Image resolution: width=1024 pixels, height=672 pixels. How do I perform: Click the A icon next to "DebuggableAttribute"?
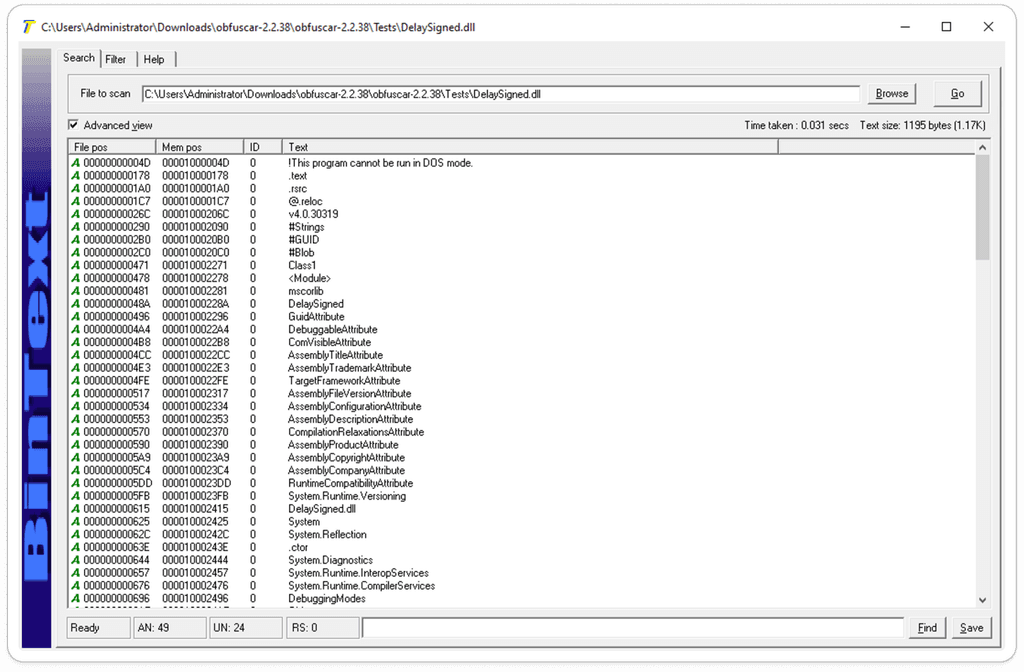click(74, 328)
